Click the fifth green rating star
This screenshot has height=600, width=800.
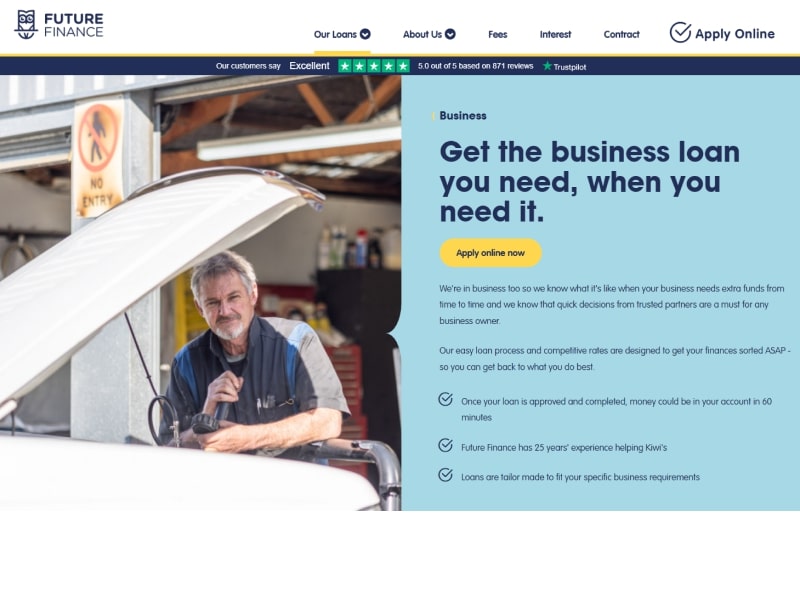(x=403, y=66)
